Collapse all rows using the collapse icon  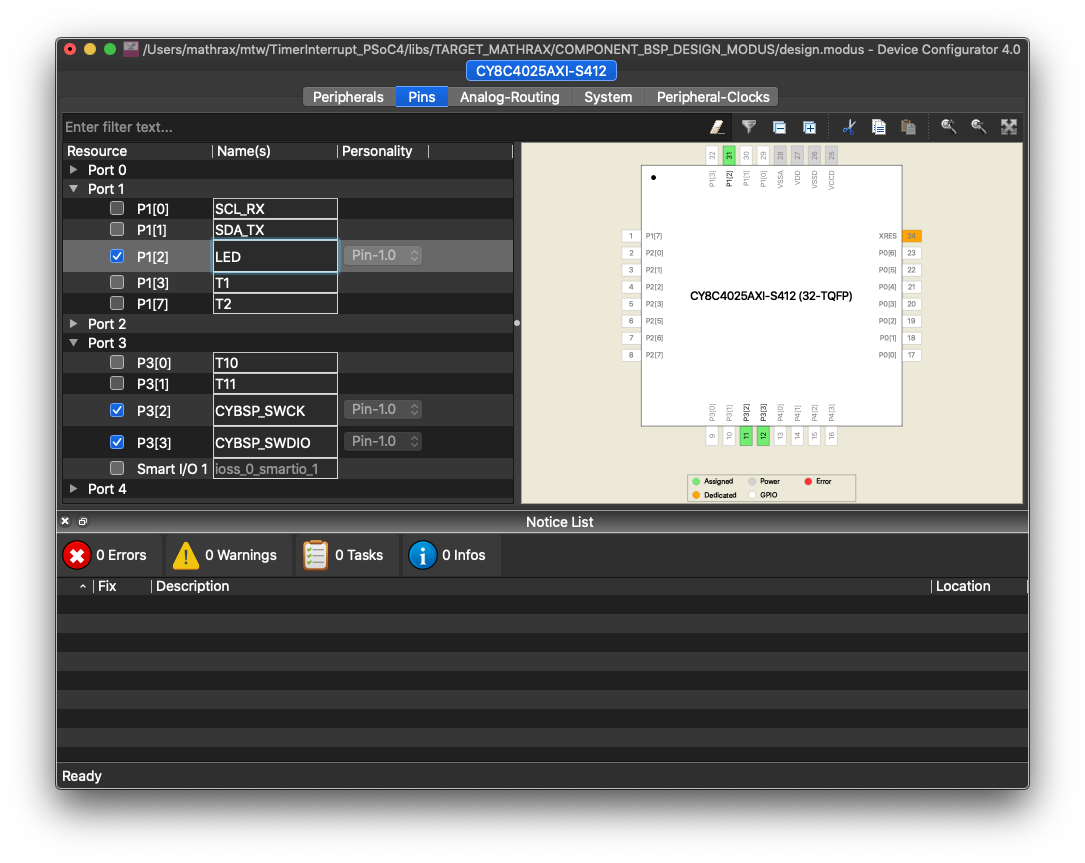[x=779, y=128]
